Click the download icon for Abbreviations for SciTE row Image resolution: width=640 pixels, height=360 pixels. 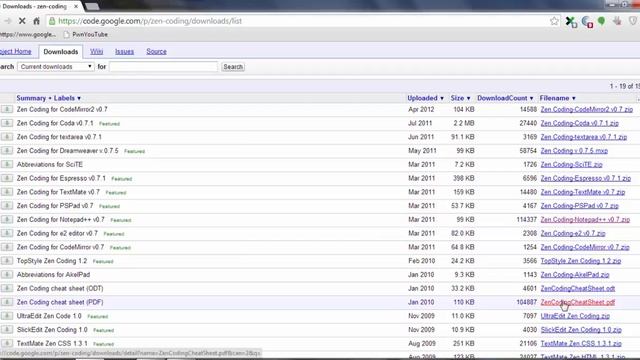coord(7,164)
